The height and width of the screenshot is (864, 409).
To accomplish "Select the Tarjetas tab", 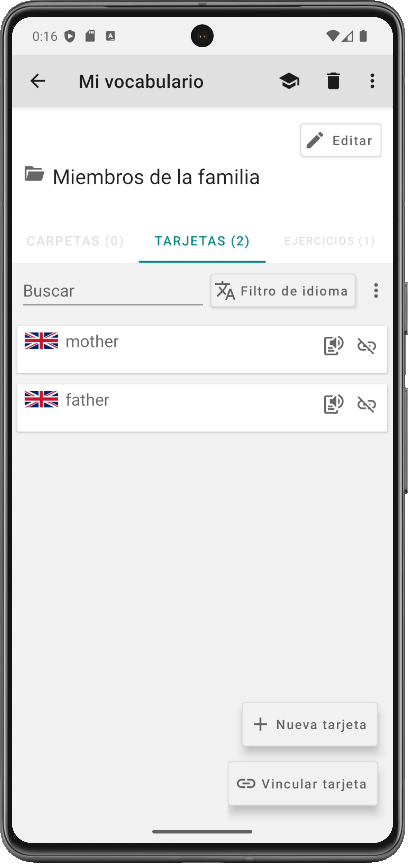I will pos(202,241).
